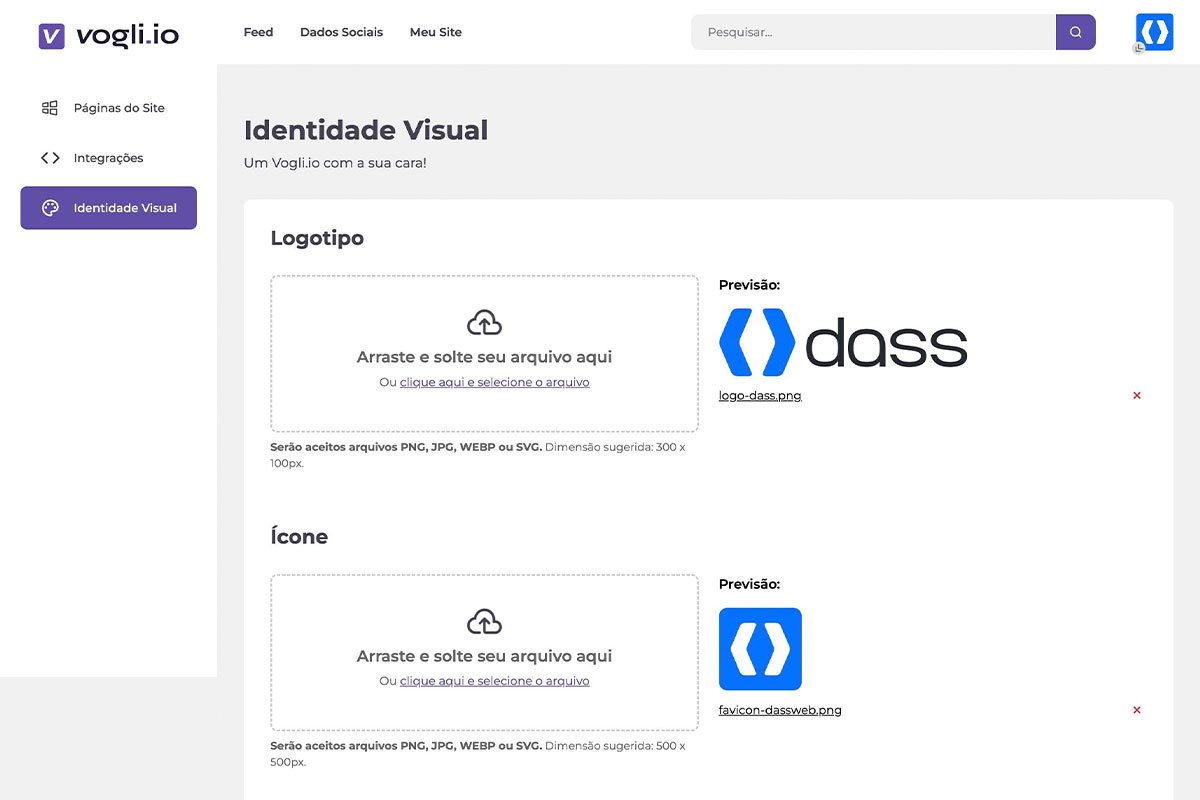Image resolution: width=1200 pixels, height=800 pixels.
Task: Click the search magnifier button
Action: tap(1075, 32)
